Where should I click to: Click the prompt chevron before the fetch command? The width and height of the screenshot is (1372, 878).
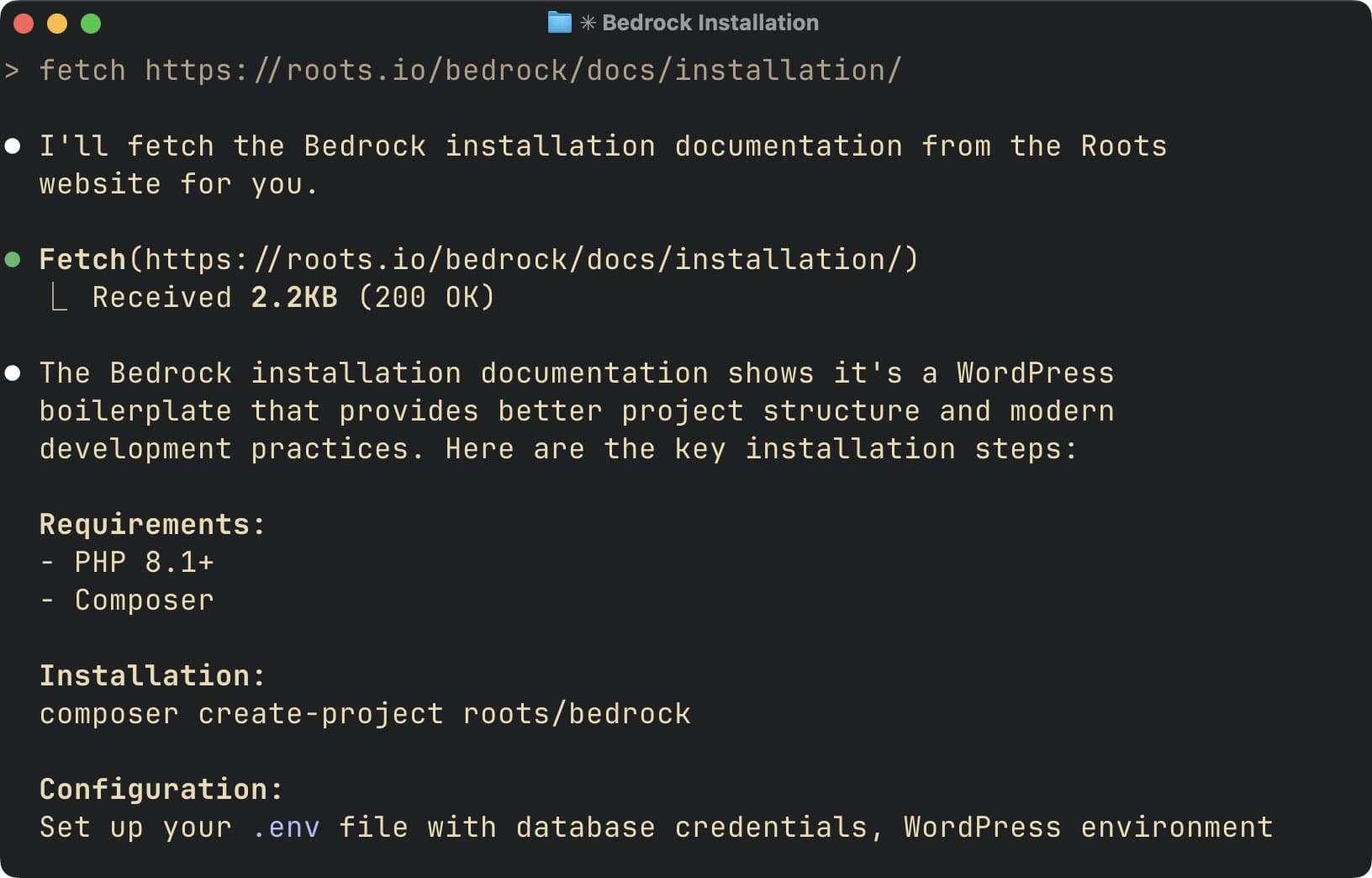point(12,71)
